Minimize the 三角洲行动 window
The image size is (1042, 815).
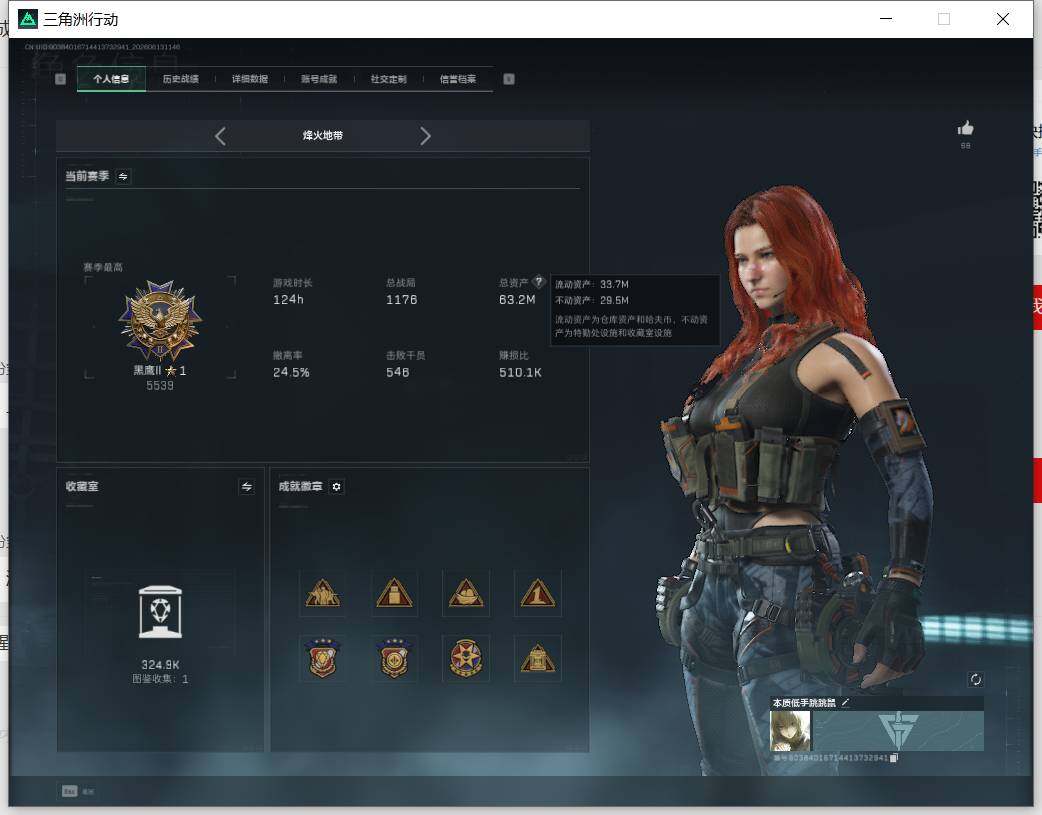[886, 19]
